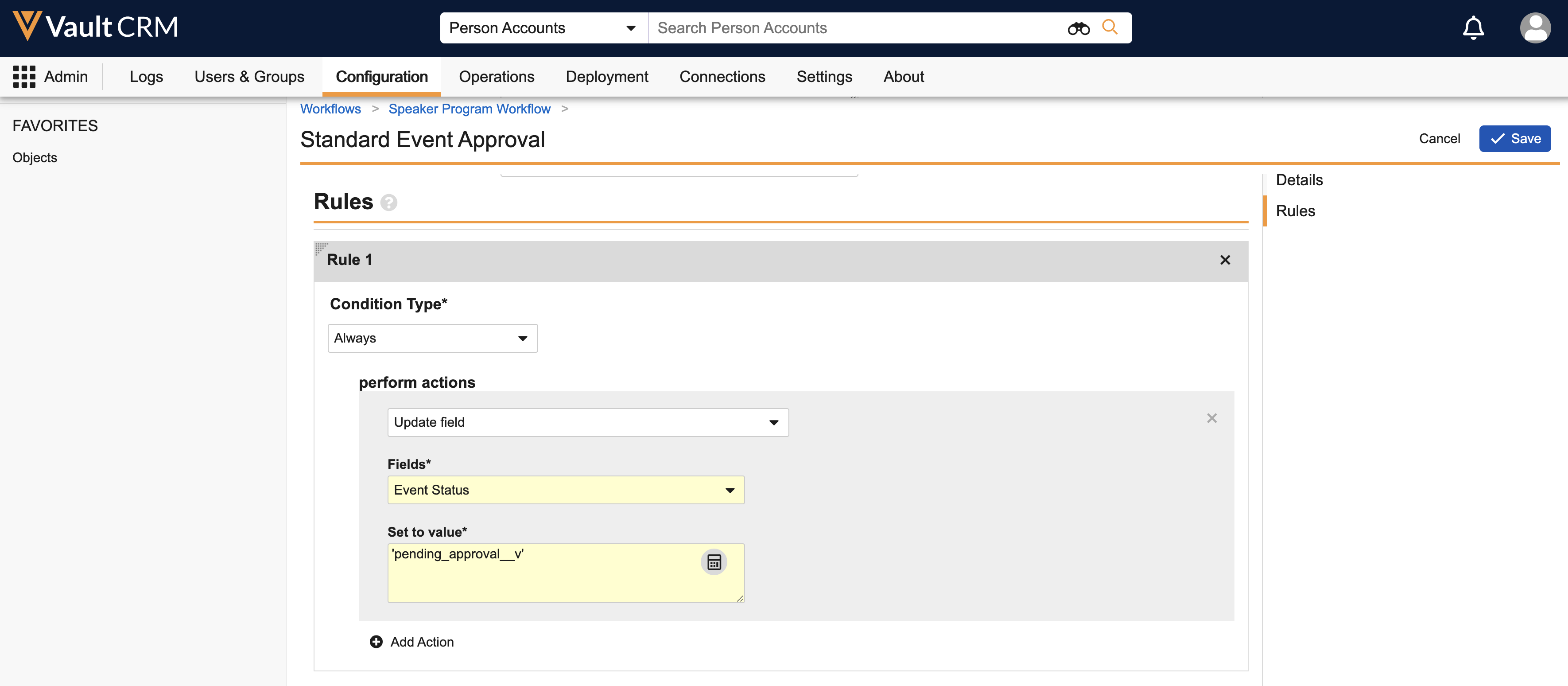
Task: Click the Save button
Action: point(1514,139)
